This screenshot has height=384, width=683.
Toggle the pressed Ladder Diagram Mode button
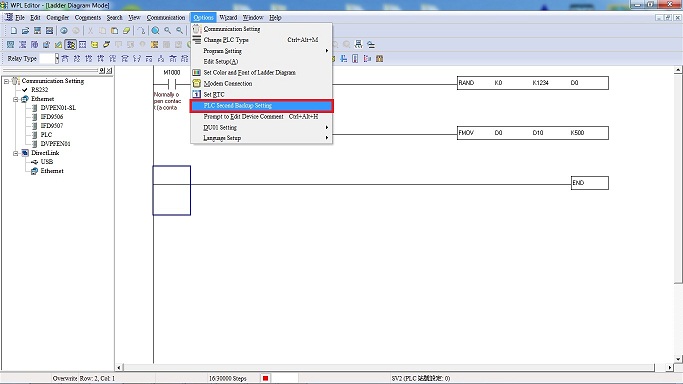pos(71,44)
